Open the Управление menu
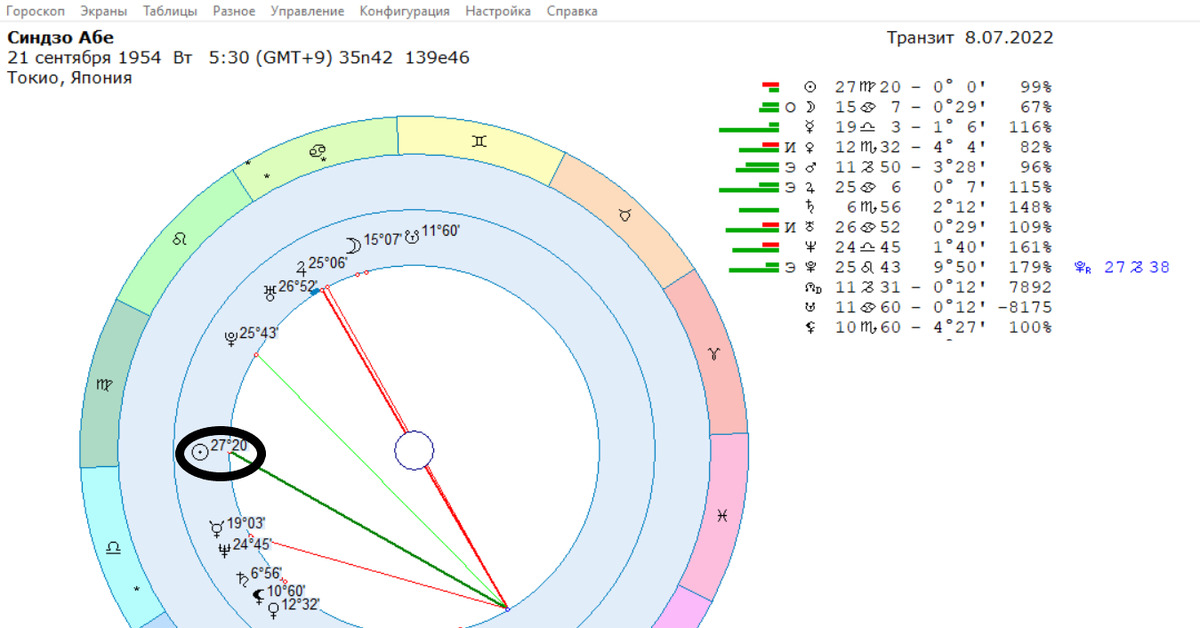Screen dimensions: 1200x628 pyautogui.click(x=307, y=11)
